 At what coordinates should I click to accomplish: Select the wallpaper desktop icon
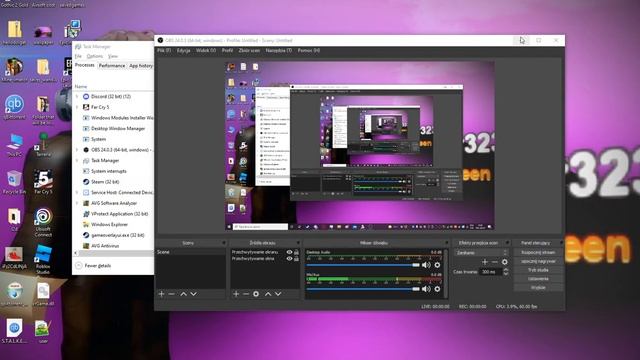[43, 34]
